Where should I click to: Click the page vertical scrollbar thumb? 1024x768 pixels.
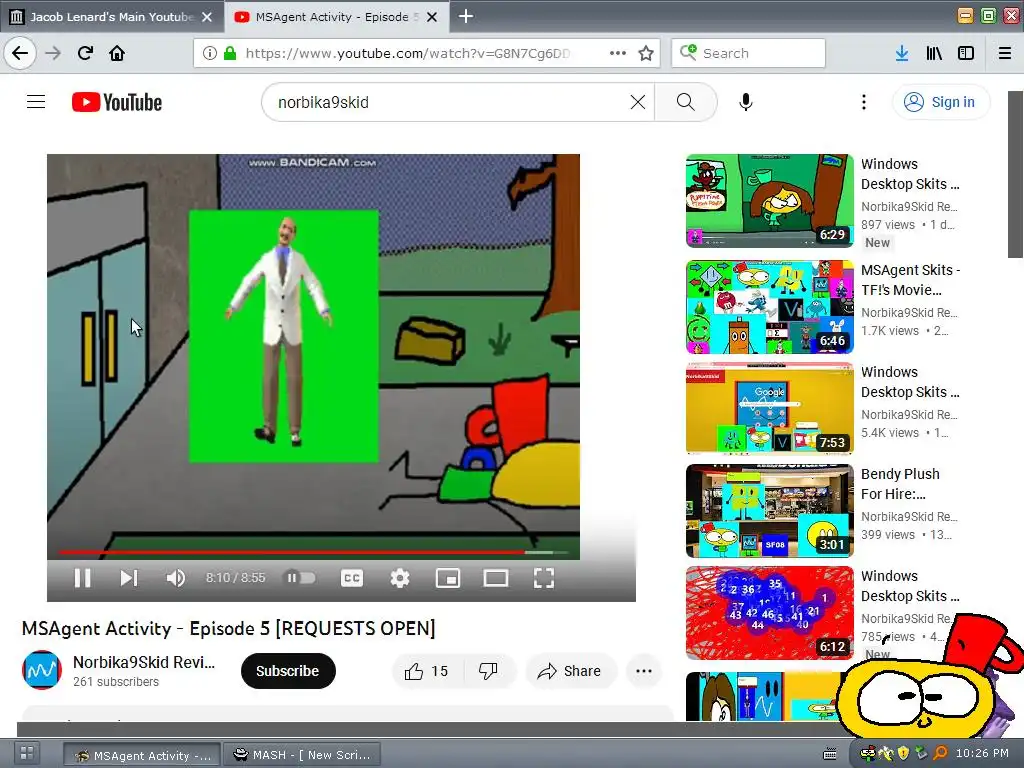point(1016,174)
